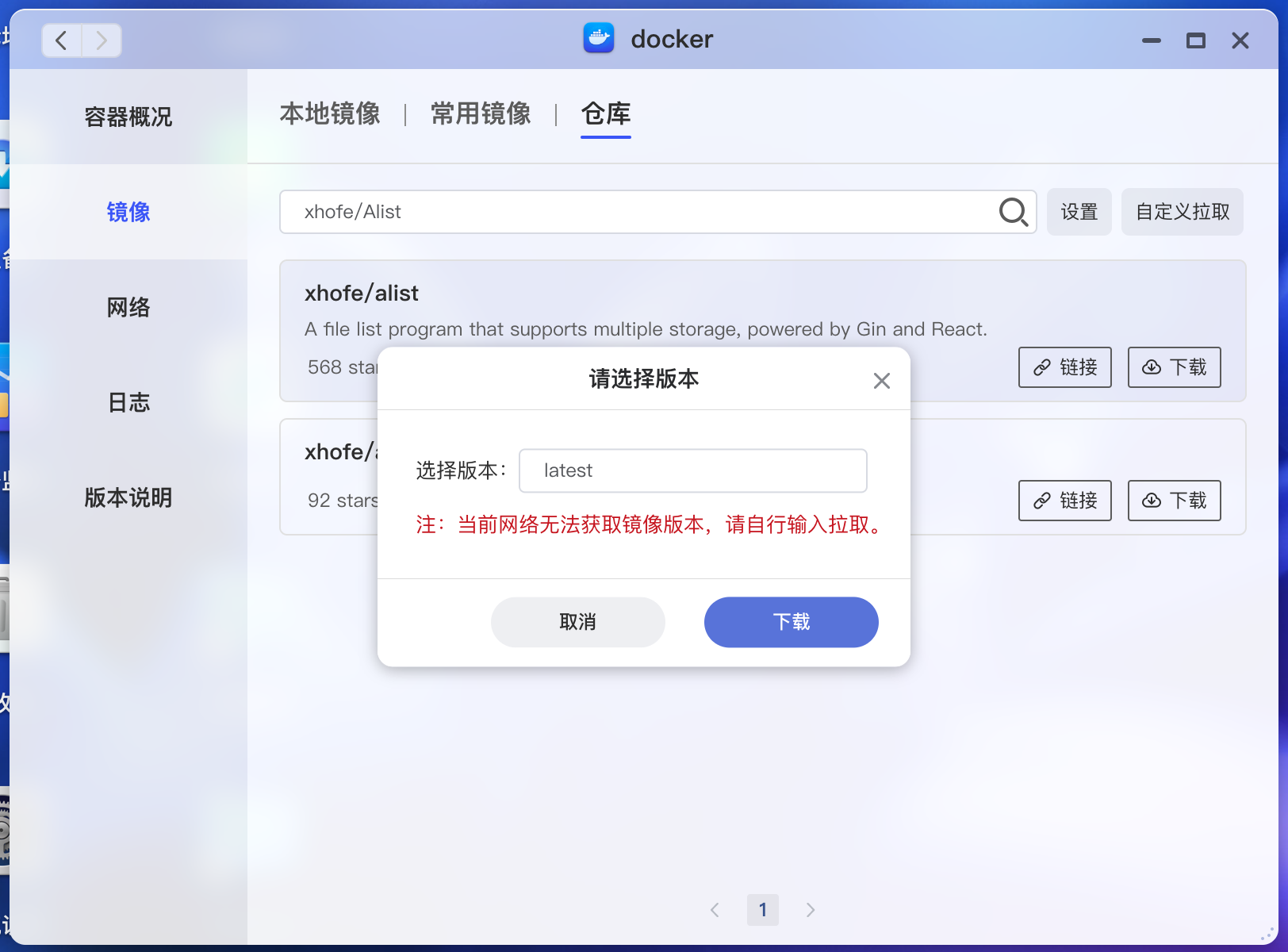This screenshot has height=952, width=1288.
Task: Select 镜像 in the sidebar
Action: pyautogui.click(x=128, y=212)
